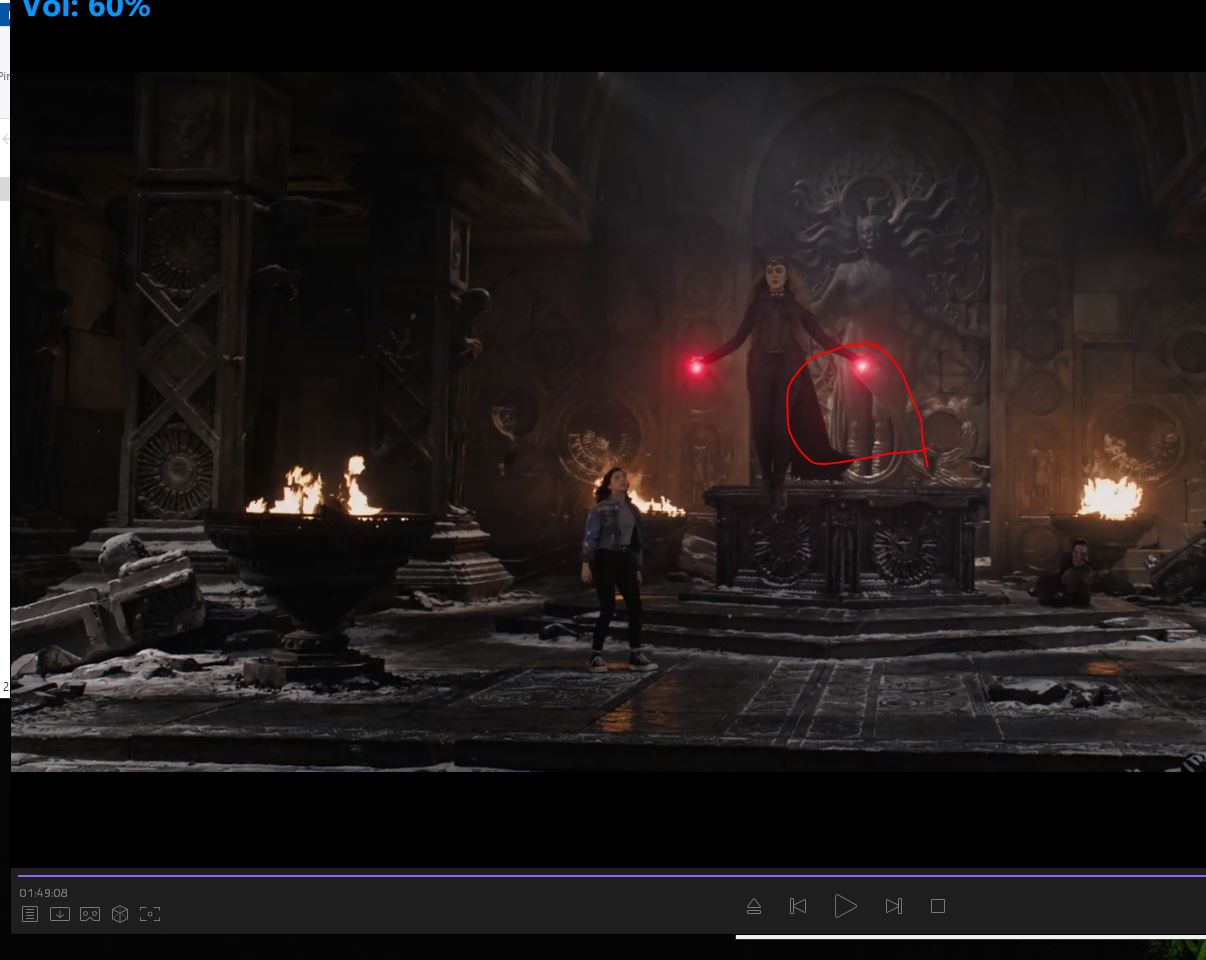Open the playlist panel icon
Screen dimensions: 1206x960
[x=30, y=914]
